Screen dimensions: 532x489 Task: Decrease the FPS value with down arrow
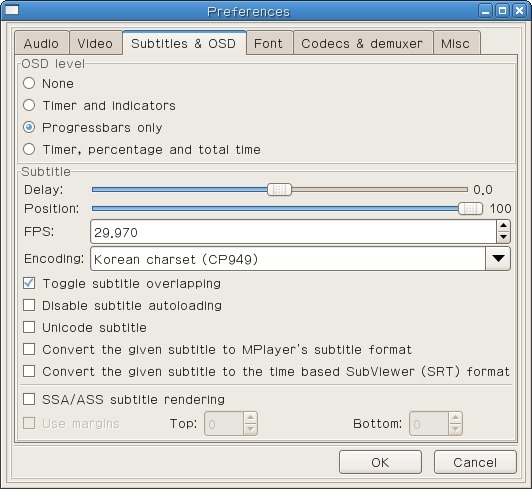pyautogui.click(x=503, y=237)
